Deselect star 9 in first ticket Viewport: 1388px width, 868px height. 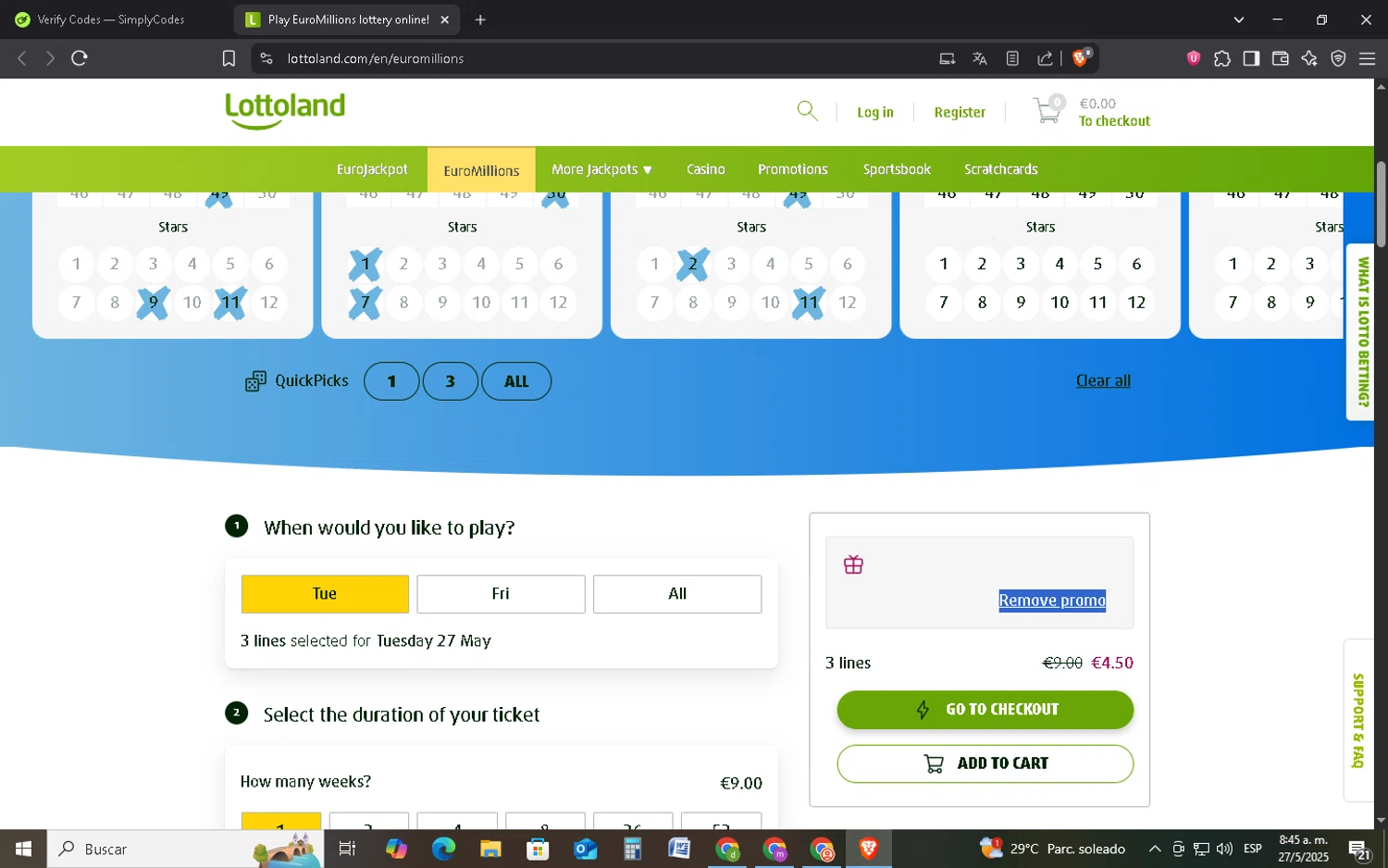(154, 303)
